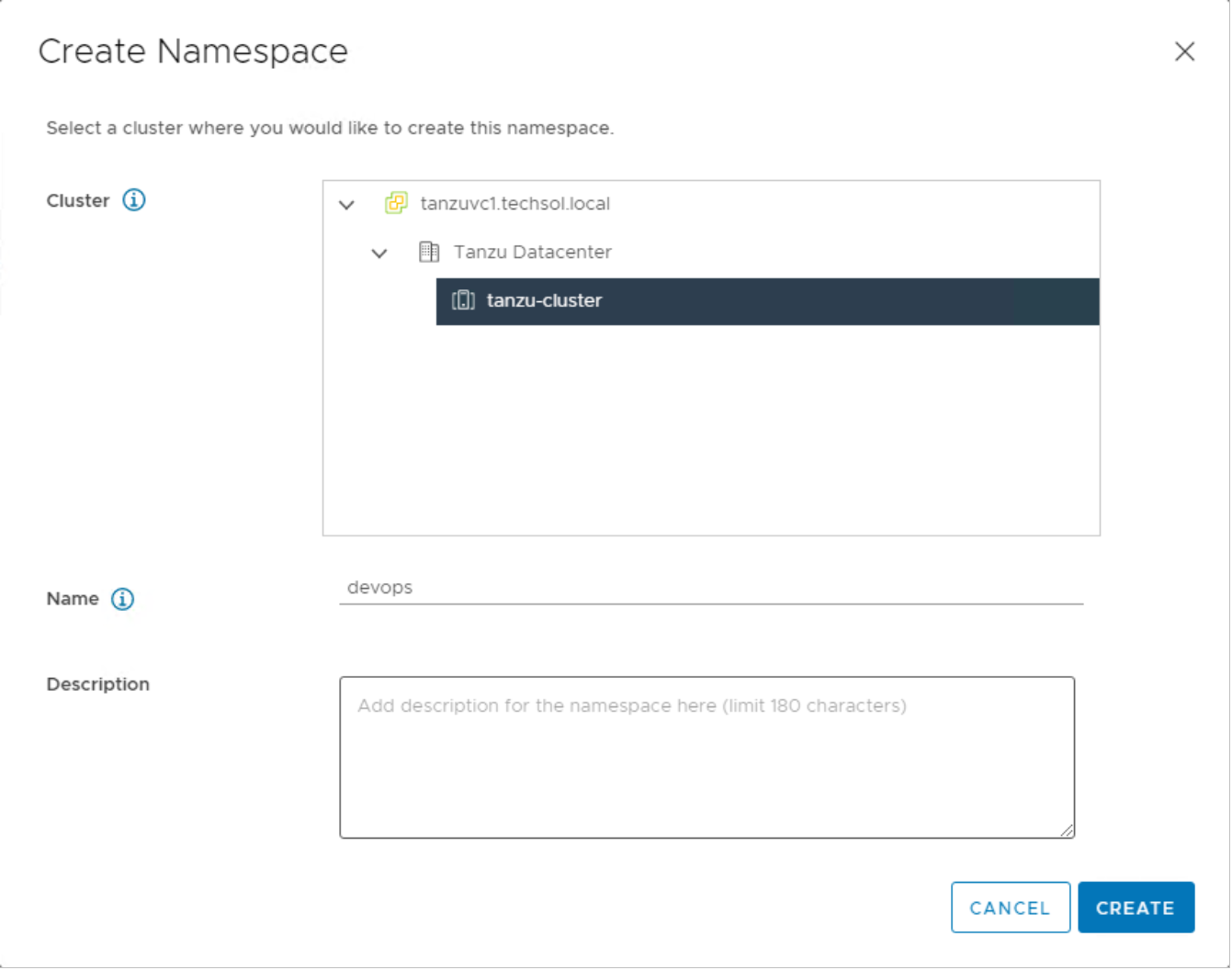Click the info icon next to Cluster
This screenshot has height=970, width=1232.
134,200
